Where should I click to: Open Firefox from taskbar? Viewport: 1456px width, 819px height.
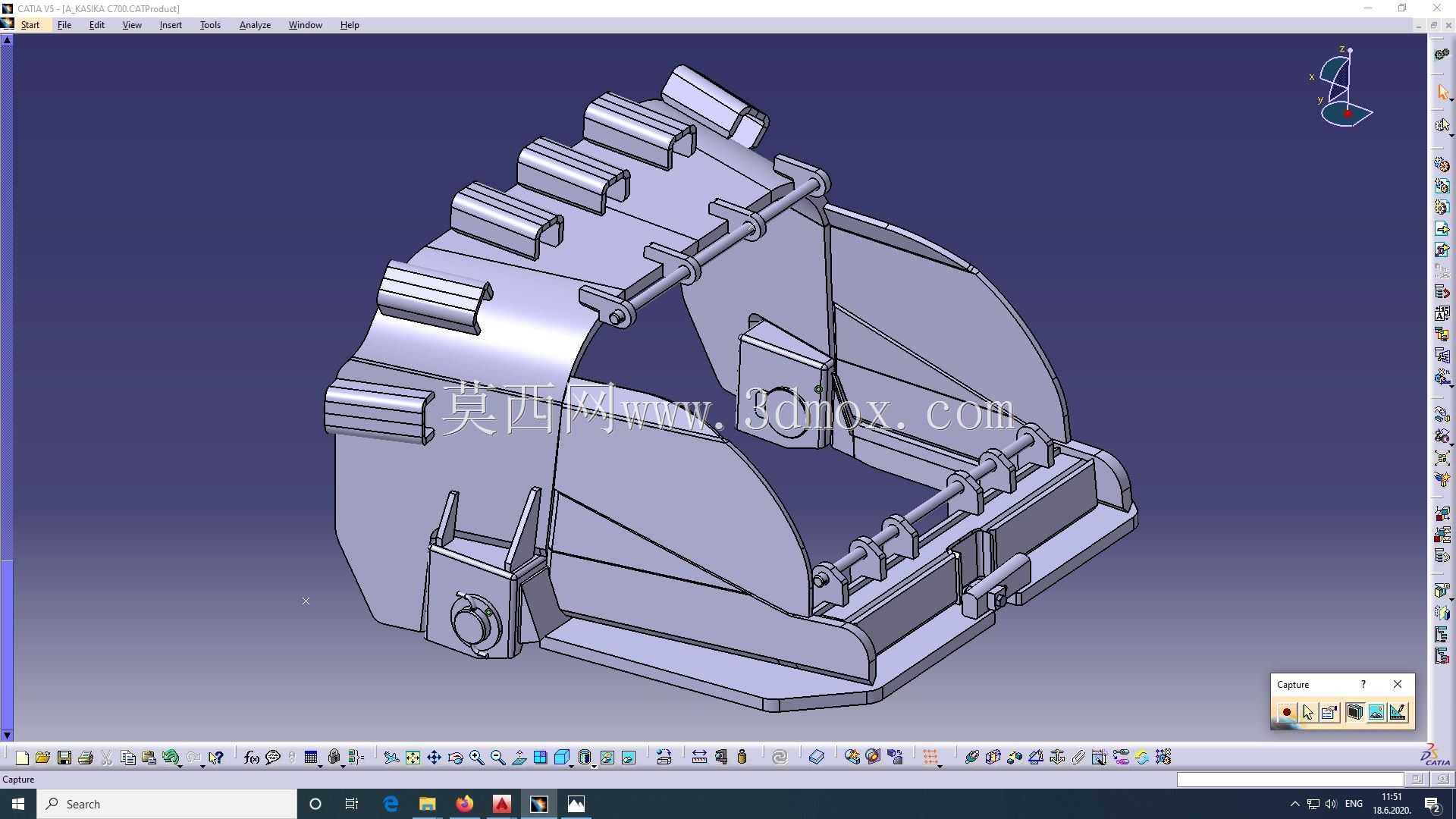[464, 804]
